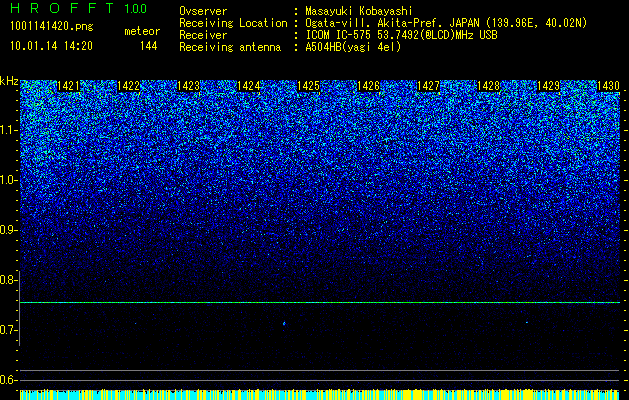Click the 1422 time marker
629x400 pixels.
[128, 86]
